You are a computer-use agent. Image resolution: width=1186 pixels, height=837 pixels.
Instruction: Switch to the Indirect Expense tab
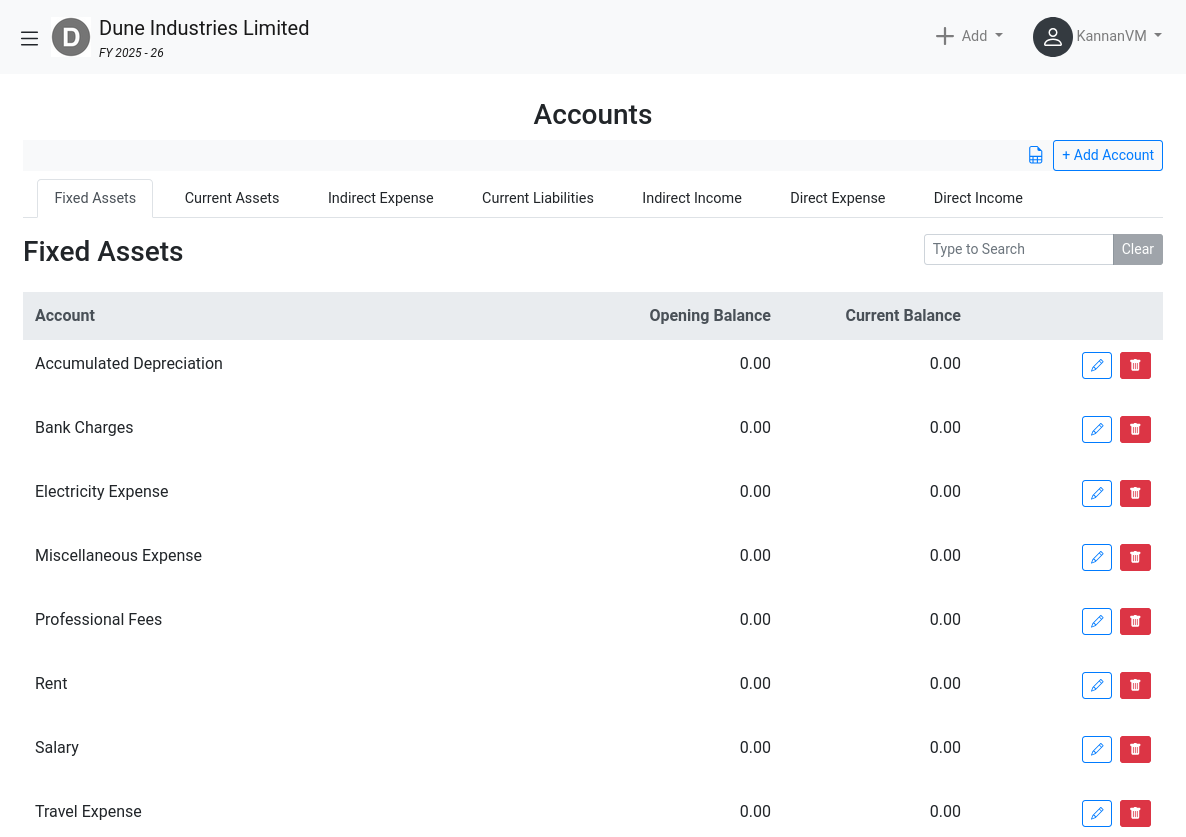[380, 198]
